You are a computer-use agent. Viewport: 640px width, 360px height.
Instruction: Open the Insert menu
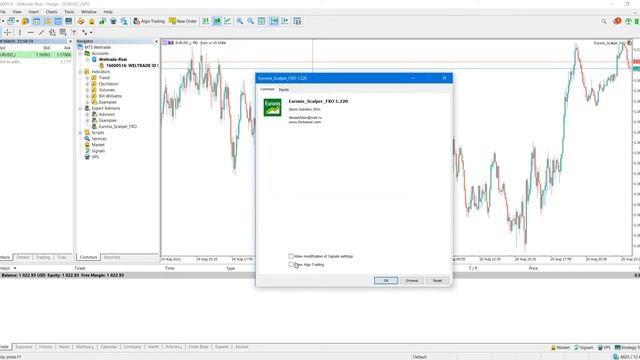[33, 12]
